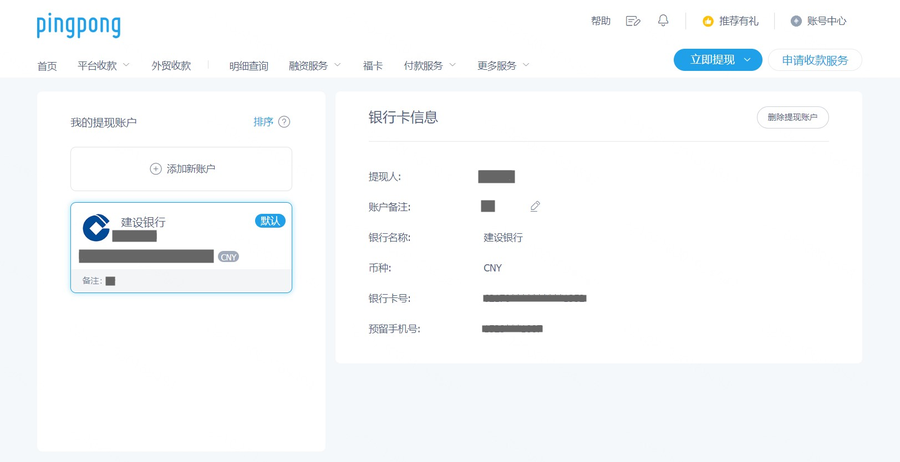
Task: Click the 账号中心 account icon
Action: tap(796, 21)
